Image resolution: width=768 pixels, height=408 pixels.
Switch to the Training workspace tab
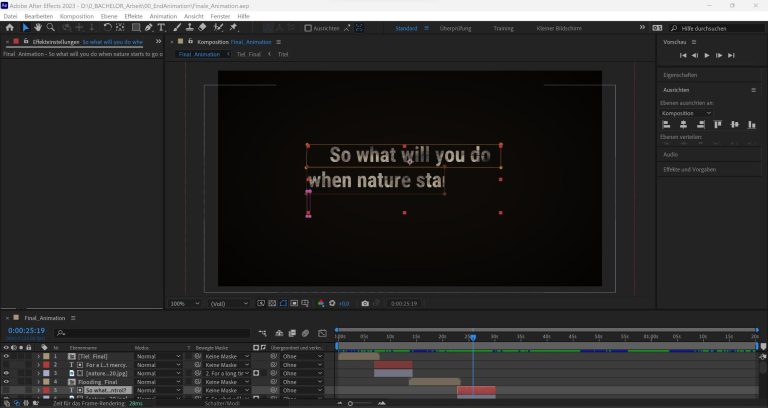(502, 28)
